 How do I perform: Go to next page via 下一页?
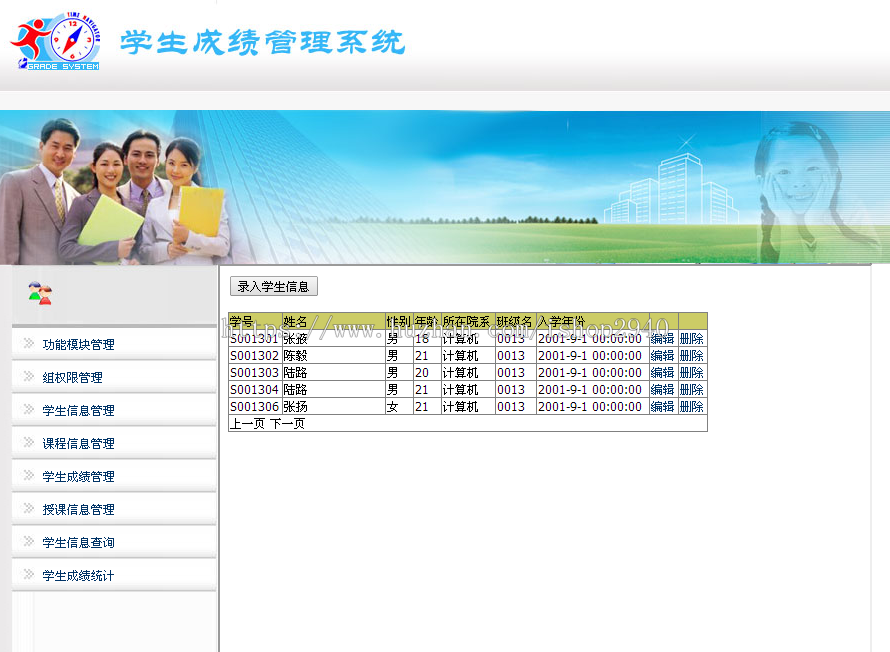pos(287,424)
